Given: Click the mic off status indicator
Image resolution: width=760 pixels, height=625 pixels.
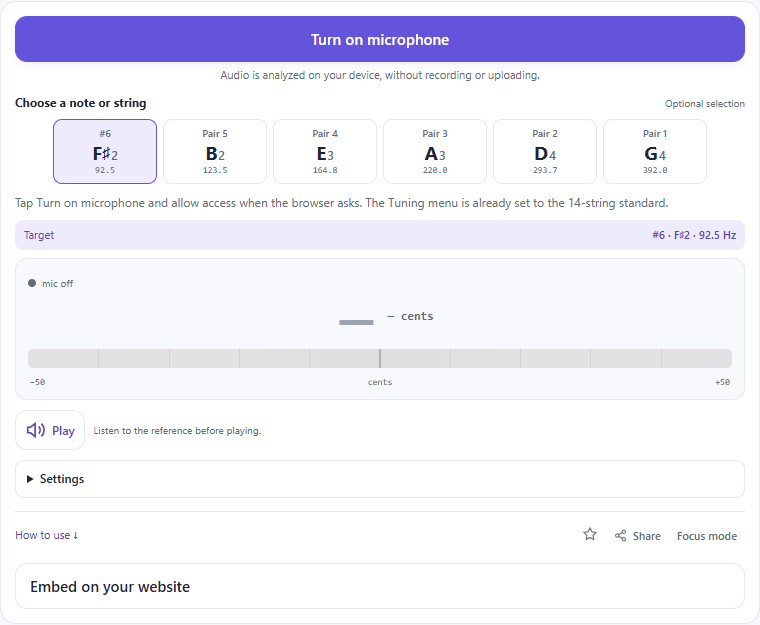Looking at the screenshot, I should 50,284.
